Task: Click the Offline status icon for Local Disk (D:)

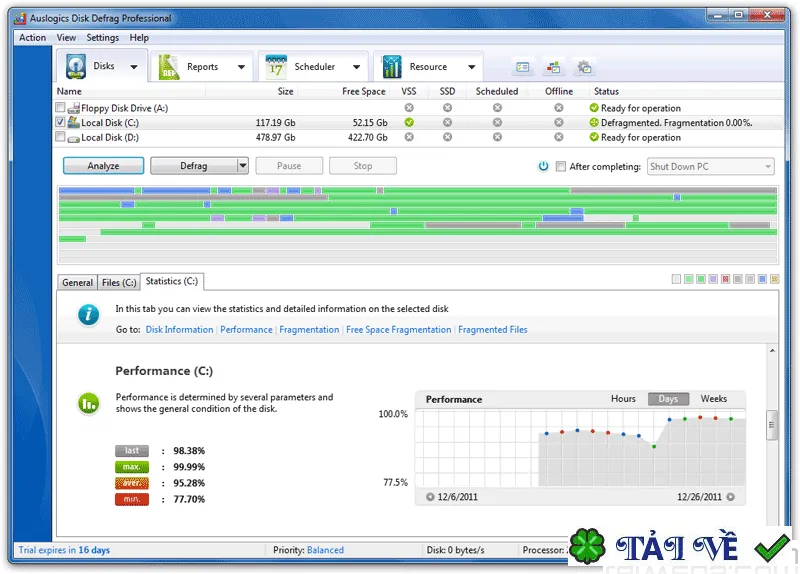Action: pos(559,137)
